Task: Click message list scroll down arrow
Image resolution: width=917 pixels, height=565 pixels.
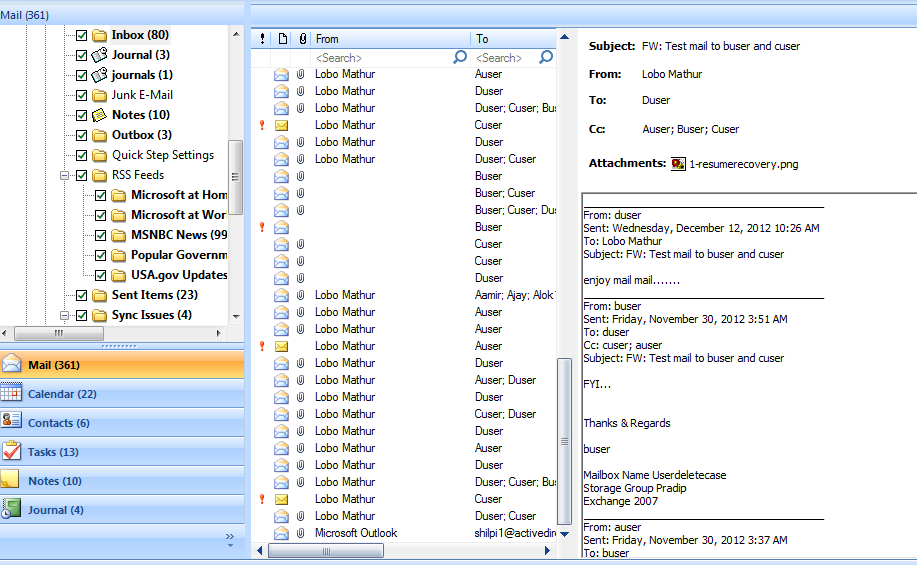Action: point(564,534)
